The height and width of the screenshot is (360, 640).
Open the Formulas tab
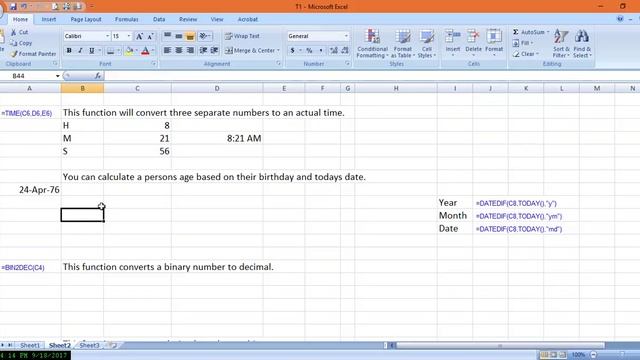tap(127, 19)
